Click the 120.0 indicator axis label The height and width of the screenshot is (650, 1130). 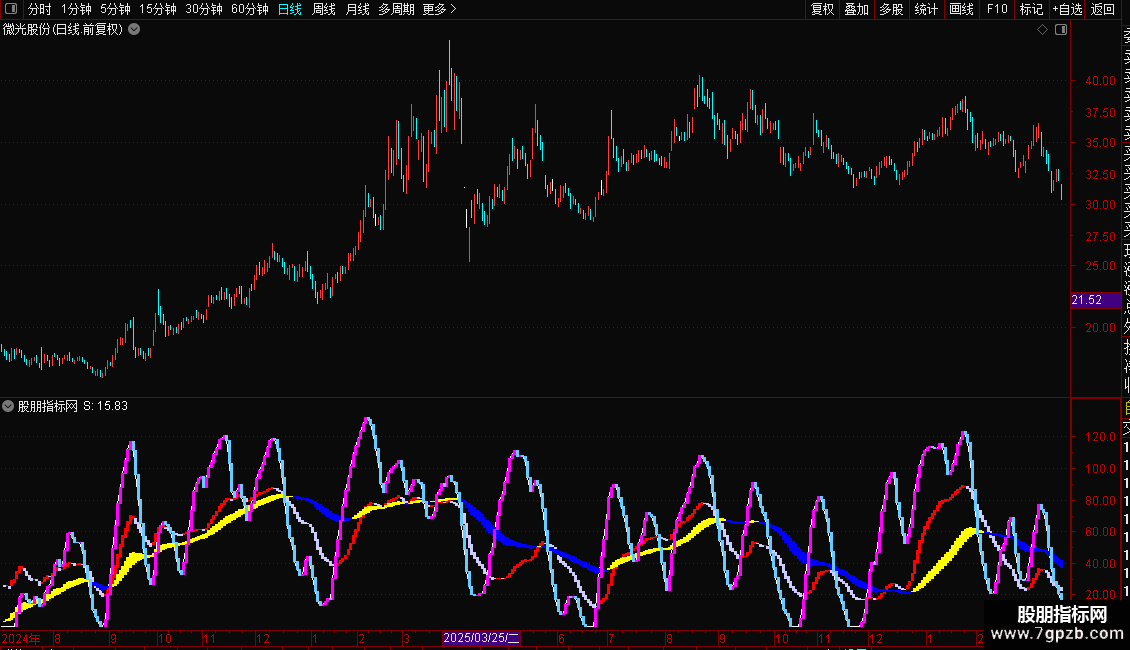[x=1100, y=437]
